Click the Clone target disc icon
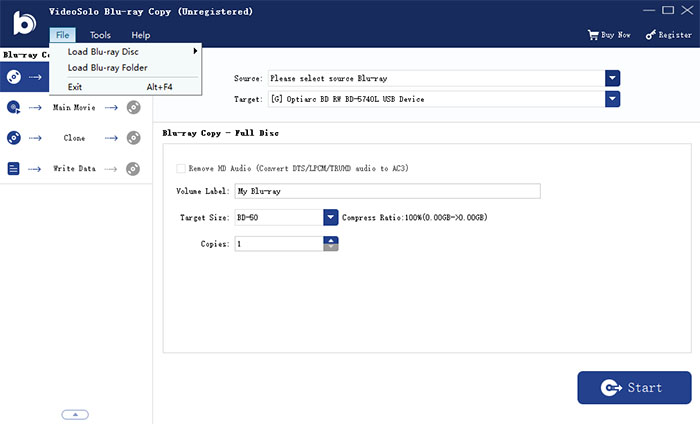The height and width of the screenshot is (432, 700). click(133, 137)
